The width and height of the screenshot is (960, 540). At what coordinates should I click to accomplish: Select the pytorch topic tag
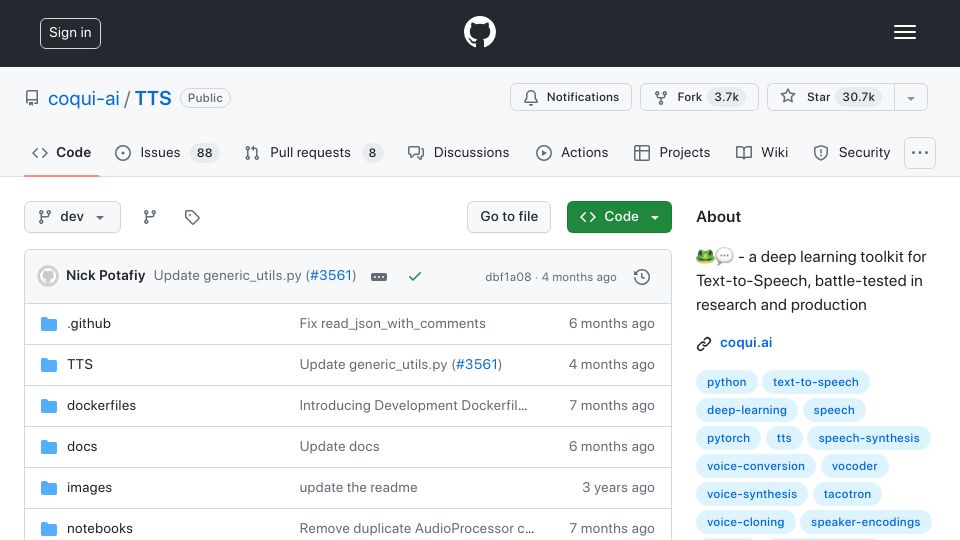pos(729,438)
